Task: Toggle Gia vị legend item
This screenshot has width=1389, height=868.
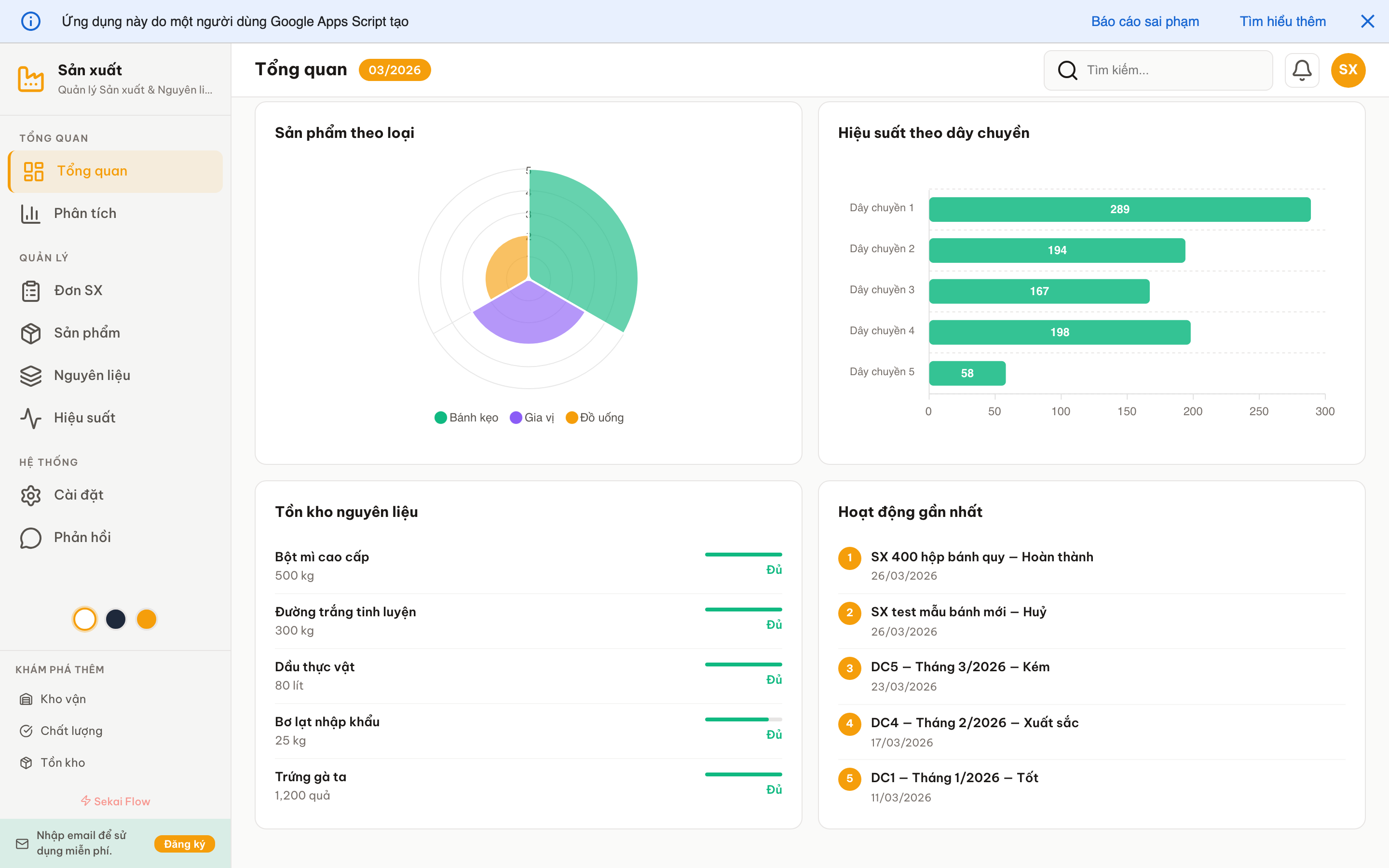Action: click(532, 417)
